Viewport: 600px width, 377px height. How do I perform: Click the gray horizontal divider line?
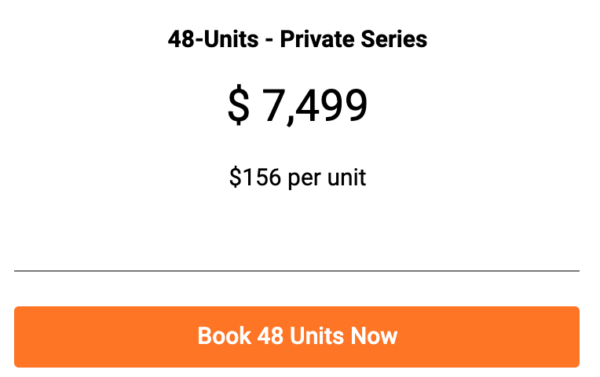click(297, 271)
